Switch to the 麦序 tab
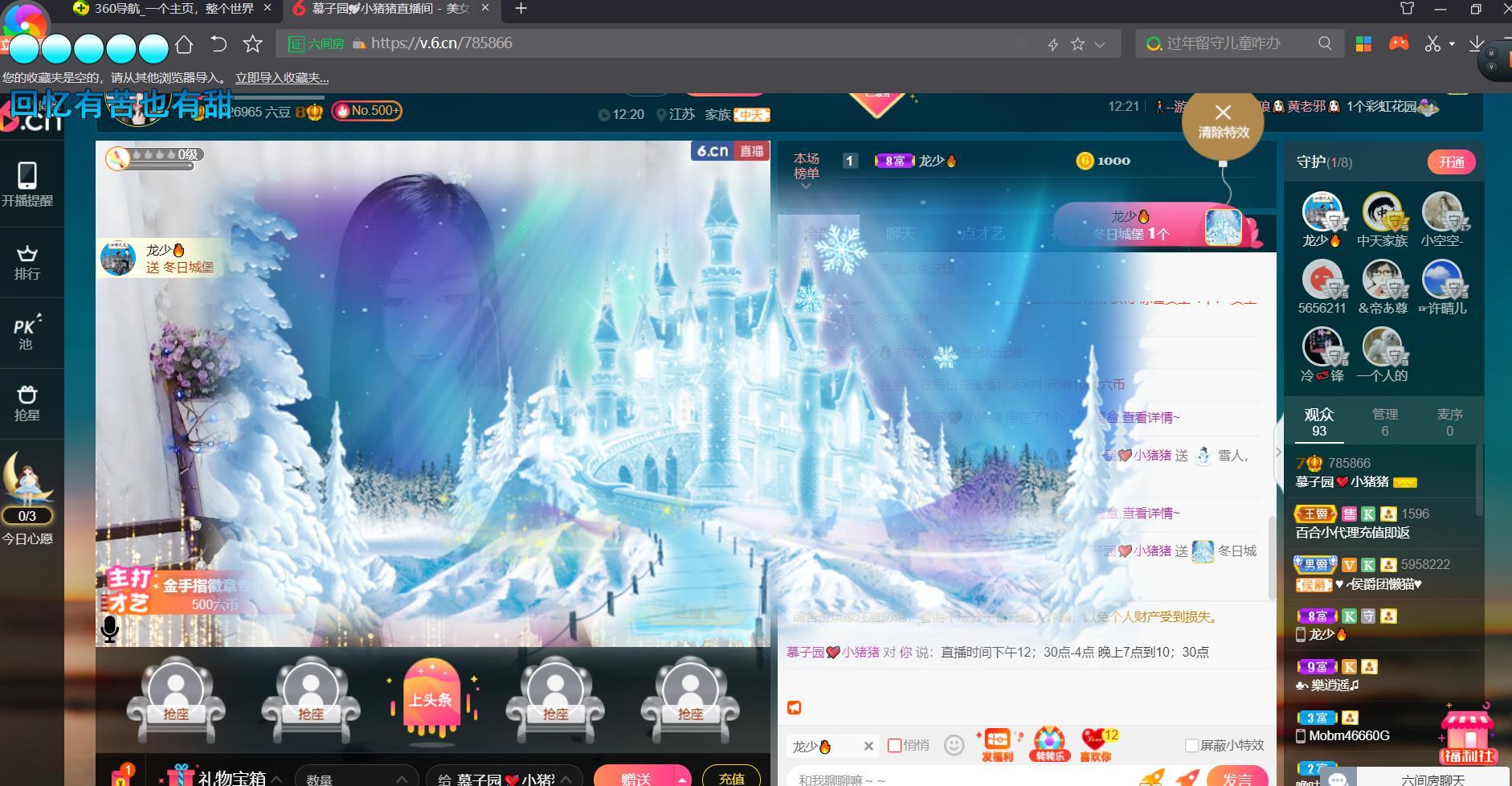 [x=1449, y=422]
